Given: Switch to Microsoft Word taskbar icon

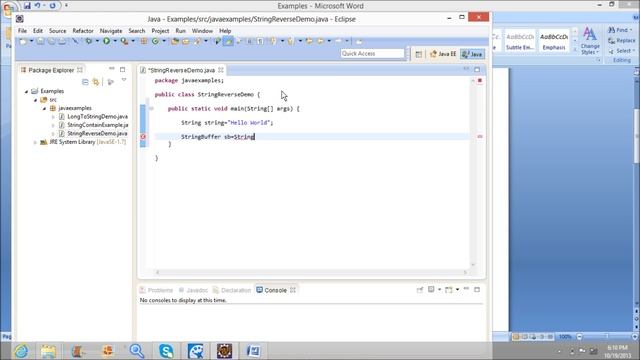Looking at the screenshot, I should (253, 351).
